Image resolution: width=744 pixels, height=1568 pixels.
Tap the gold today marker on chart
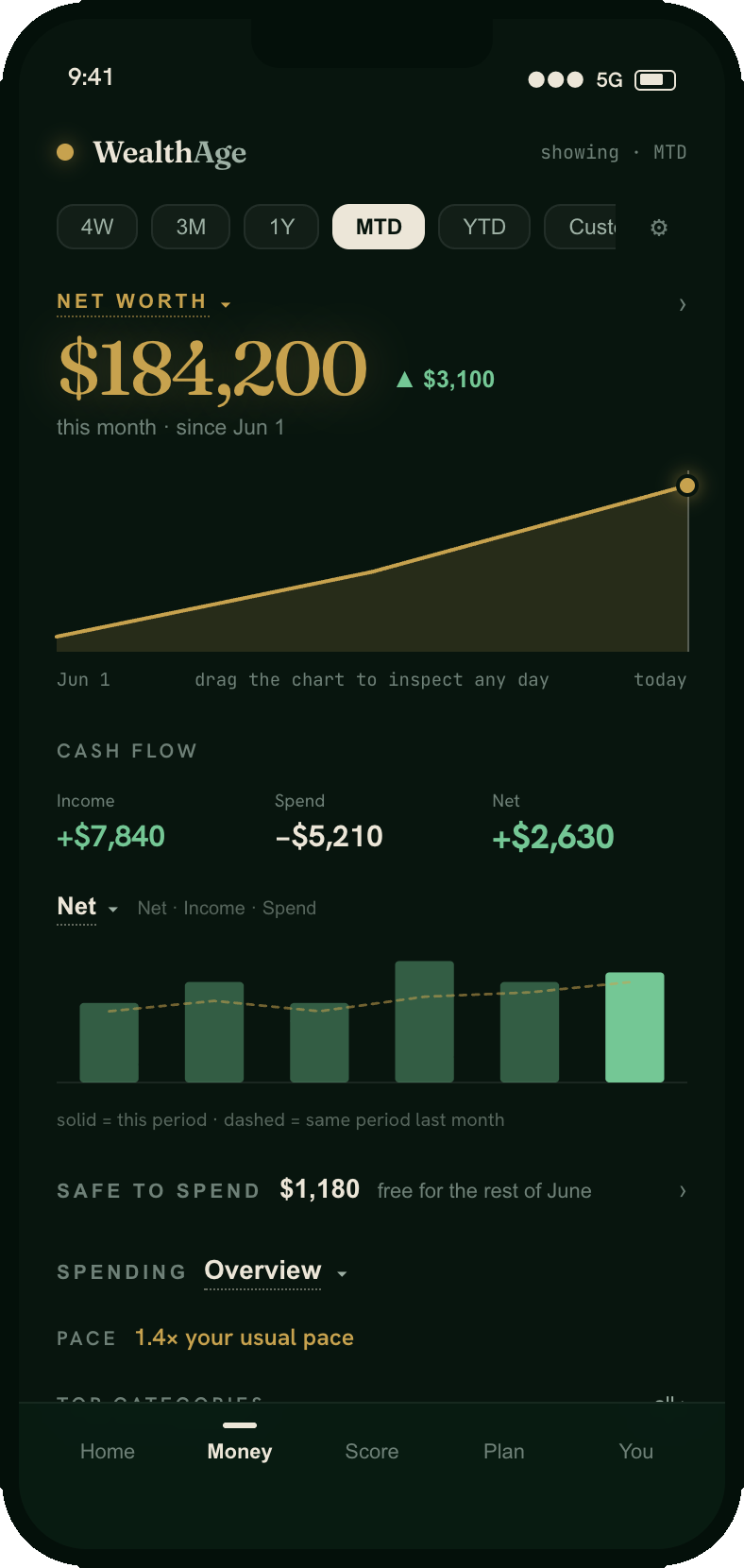687,486
